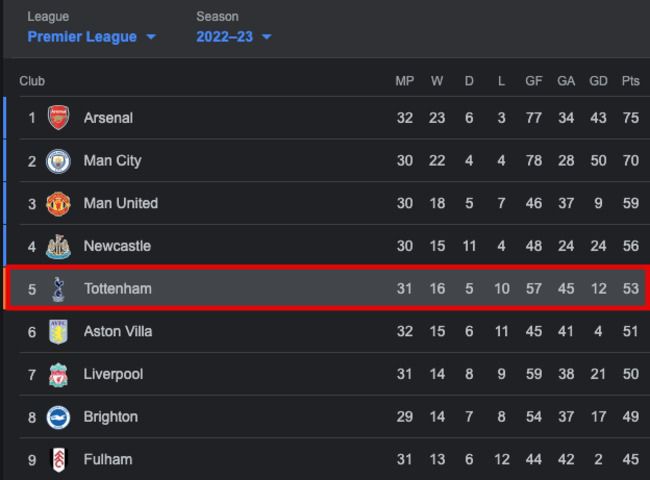This screenshot has width=650, height=480.
Task: Click the Club column header
Action: click(32, 81)
